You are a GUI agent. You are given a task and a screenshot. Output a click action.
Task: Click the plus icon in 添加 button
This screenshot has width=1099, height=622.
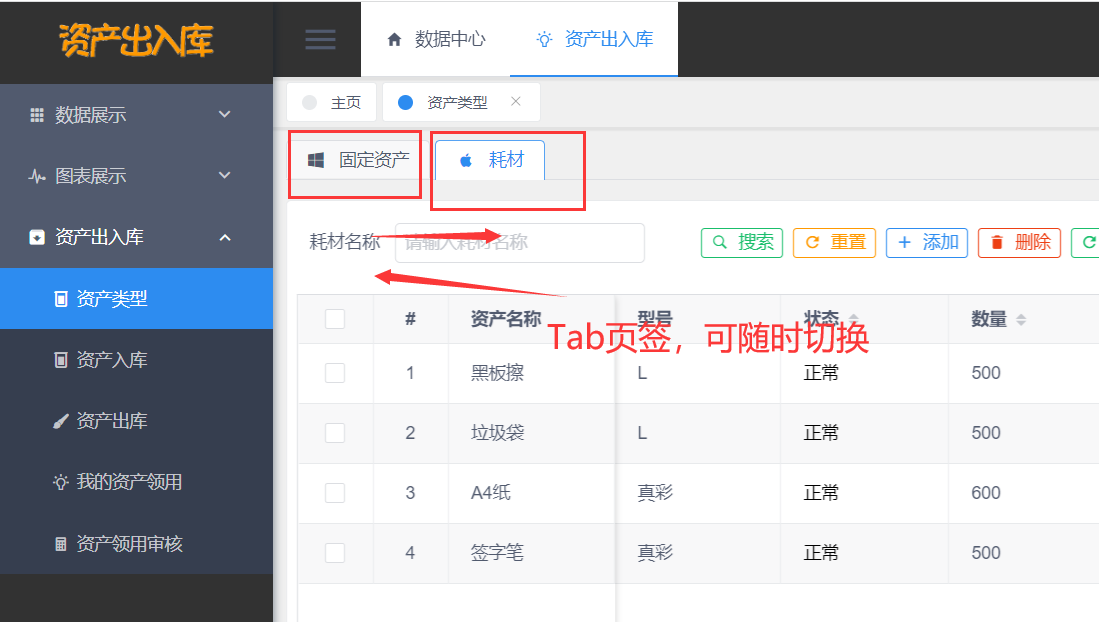pos(904,243)
